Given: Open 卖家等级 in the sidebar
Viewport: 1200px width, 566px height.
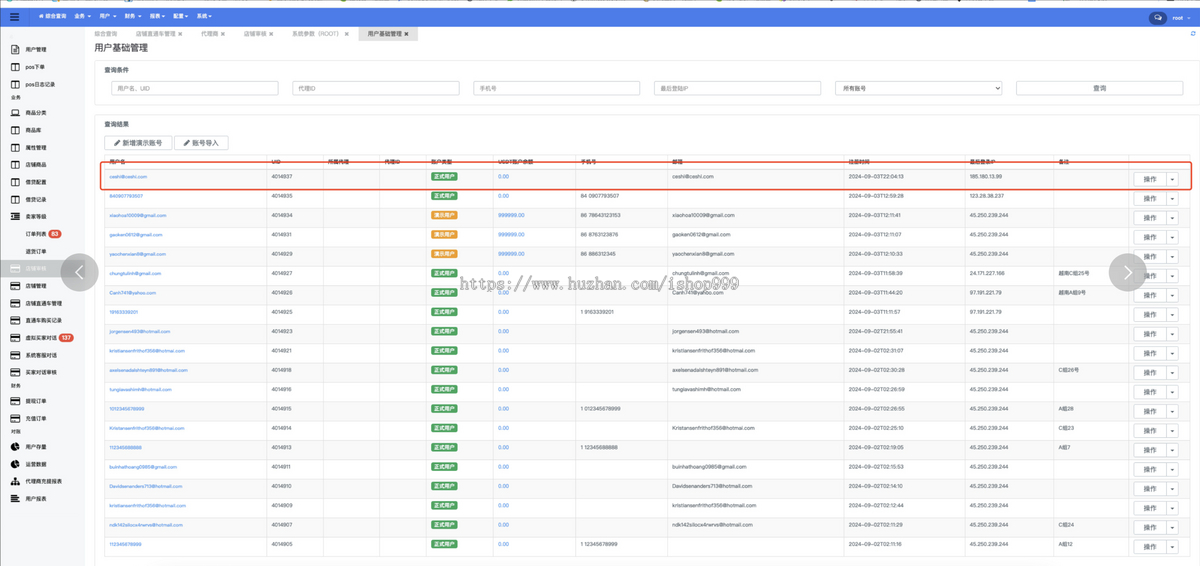Looking at the screenshot, I should (35, 216).
